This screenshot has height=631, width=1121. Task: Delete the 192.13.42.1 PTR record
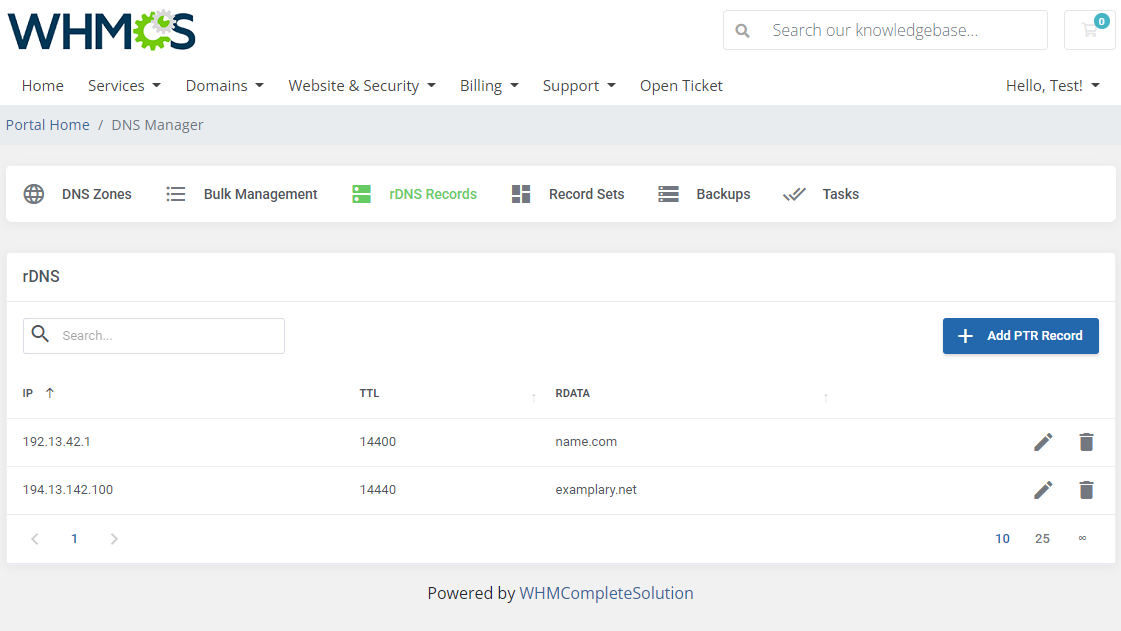click(1086, 442)
